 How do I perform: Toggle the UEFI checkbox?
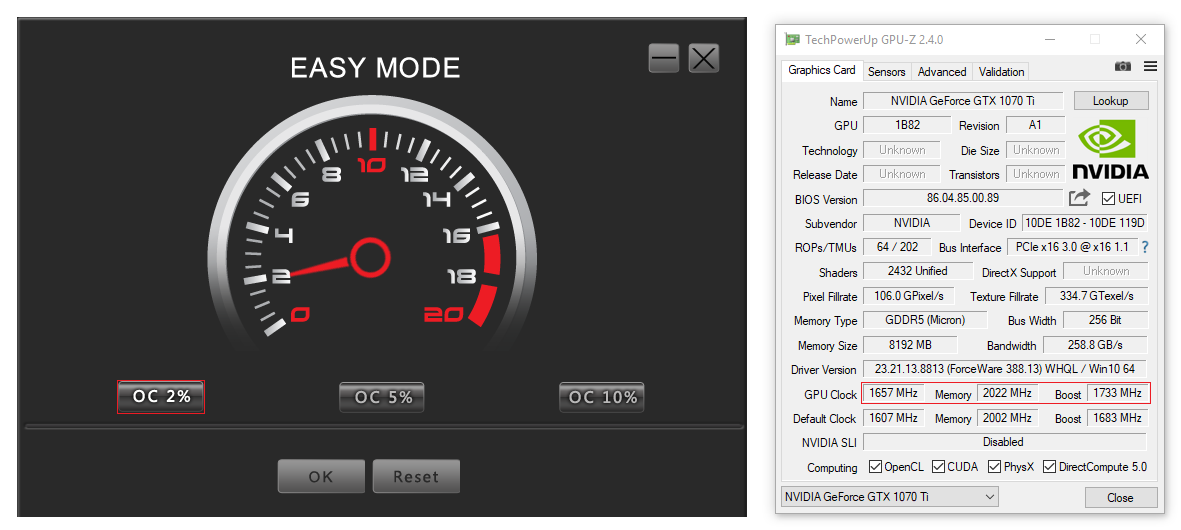click(1108, 199)
